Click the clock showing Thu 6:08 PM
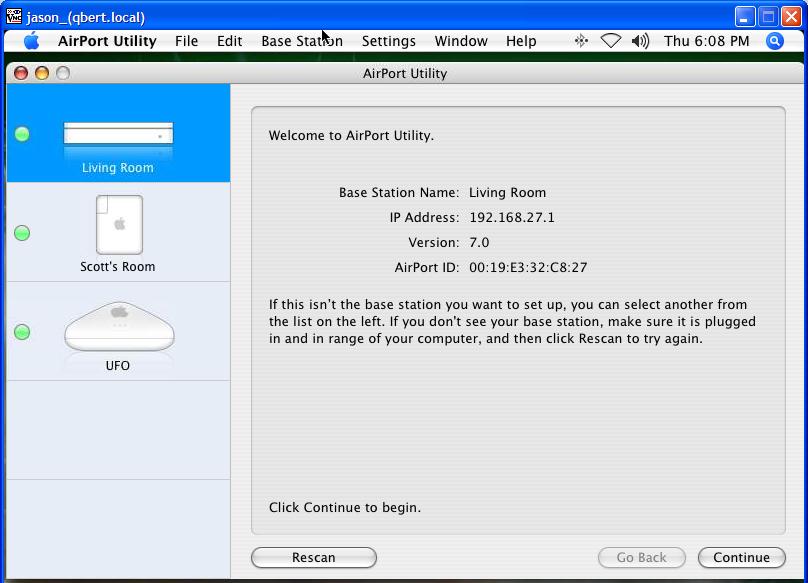 point(706,41)
